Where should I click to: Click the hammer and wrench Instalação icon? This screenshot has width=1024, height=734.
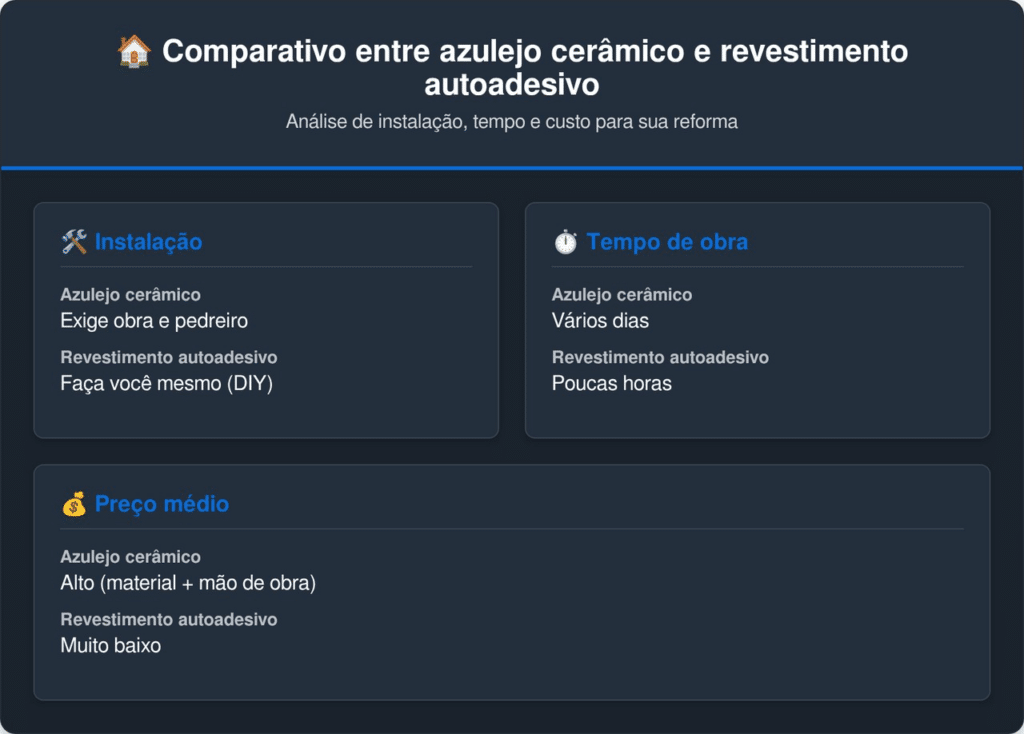click(x=74, y=242)
